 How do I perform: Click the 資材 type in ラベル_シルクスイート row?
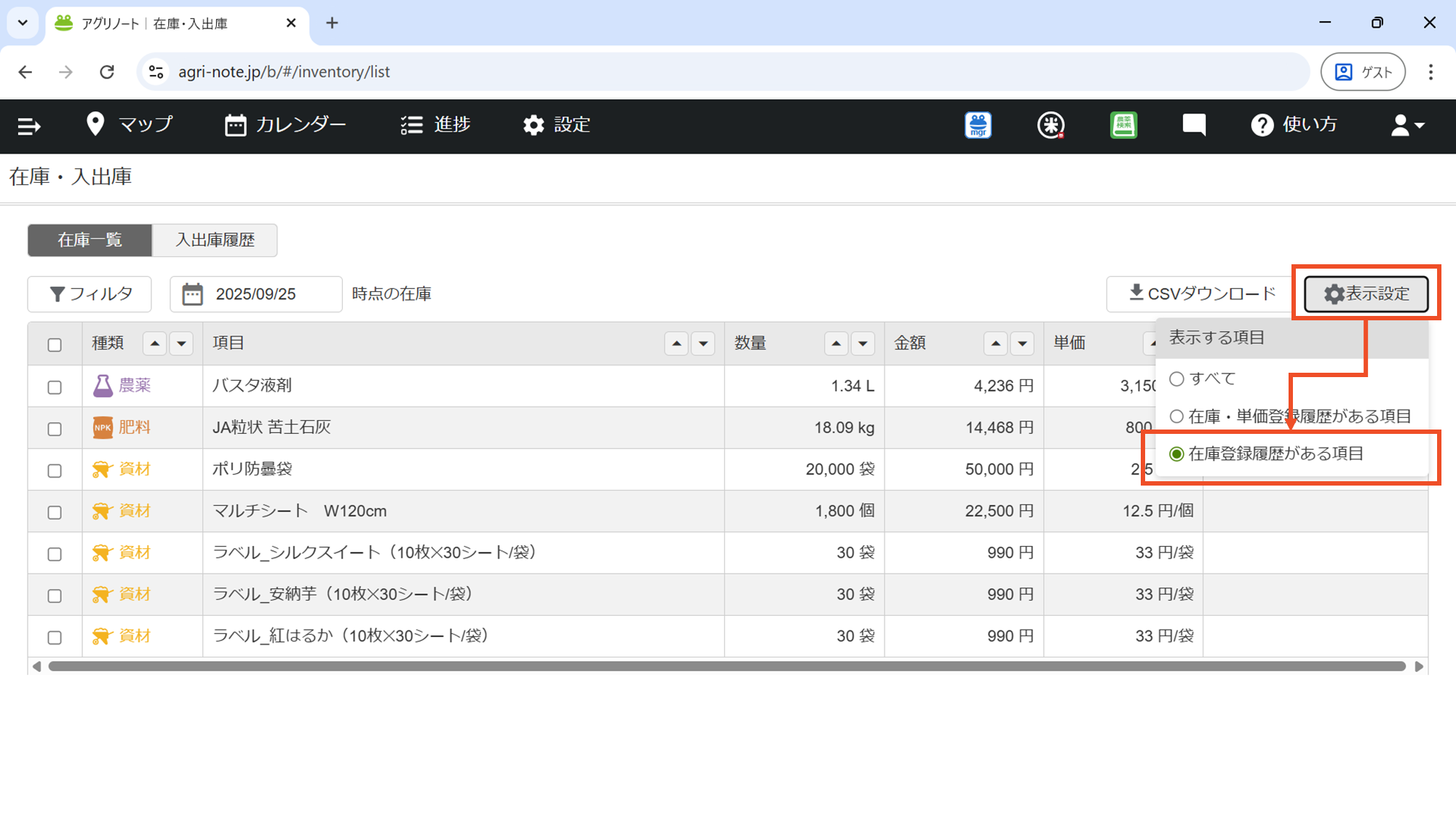point(122,553)
